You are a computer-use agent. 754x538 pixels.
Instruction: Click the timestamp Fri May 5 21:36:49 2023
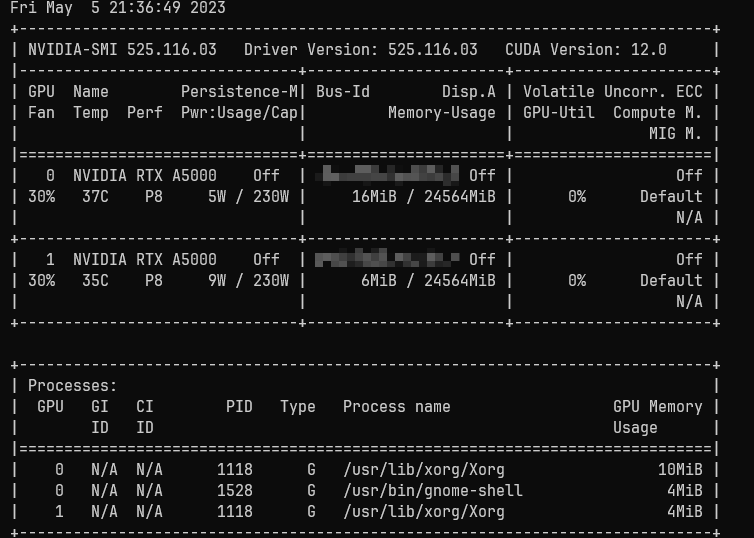click(x=118, y=8)
